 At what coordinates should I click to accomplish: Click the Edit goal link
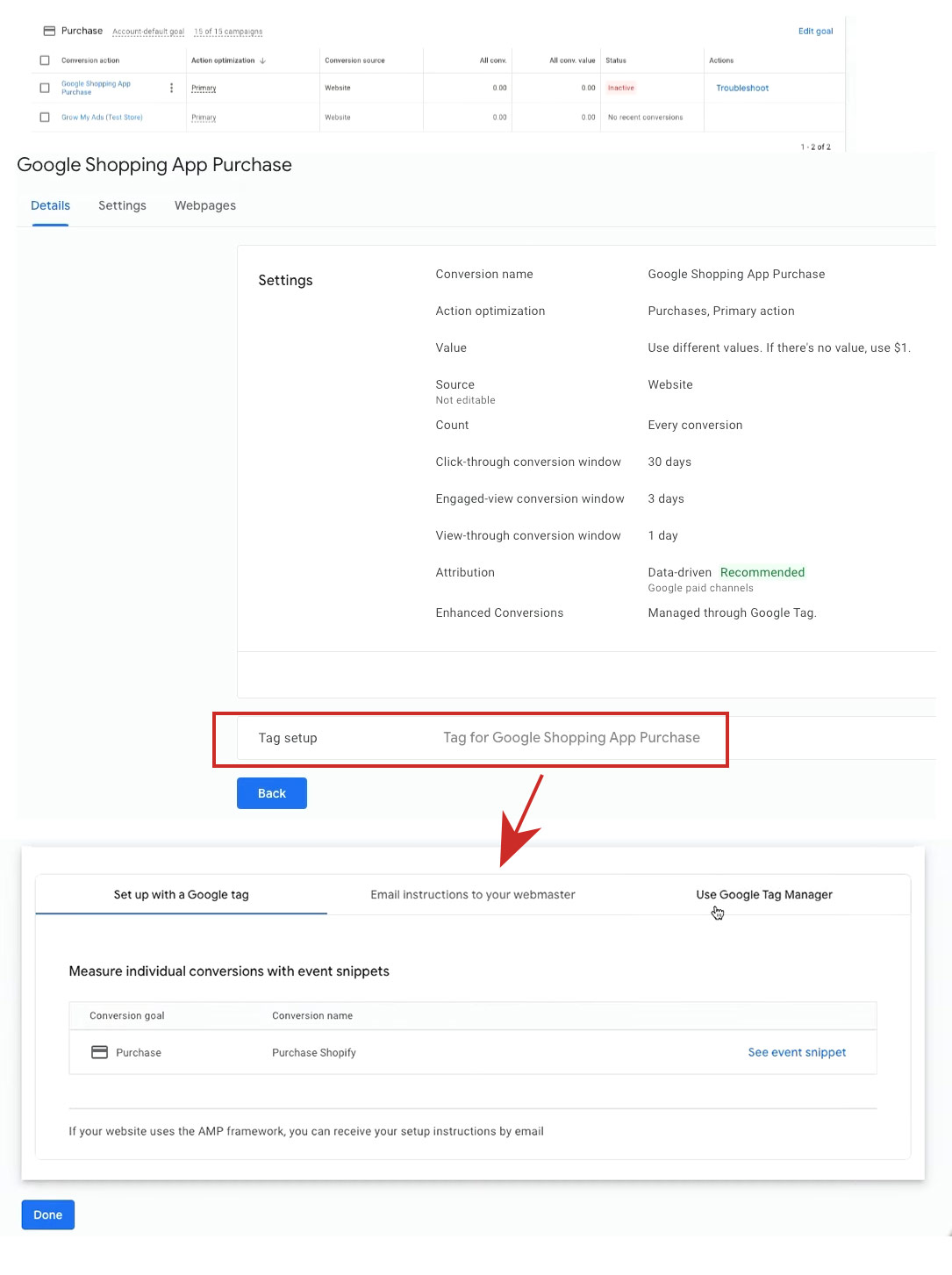tap(815, 31)
